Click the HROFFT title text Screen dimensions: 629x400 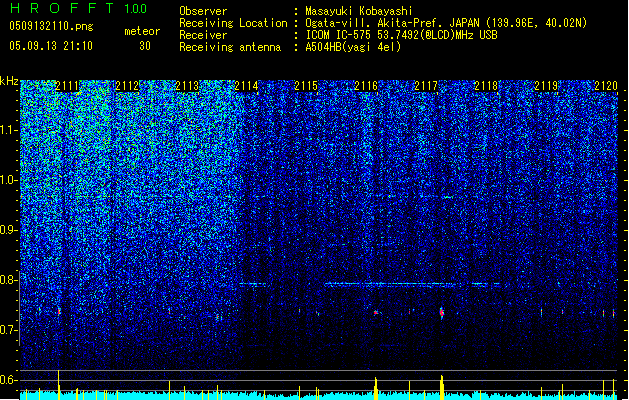point(61,8)
